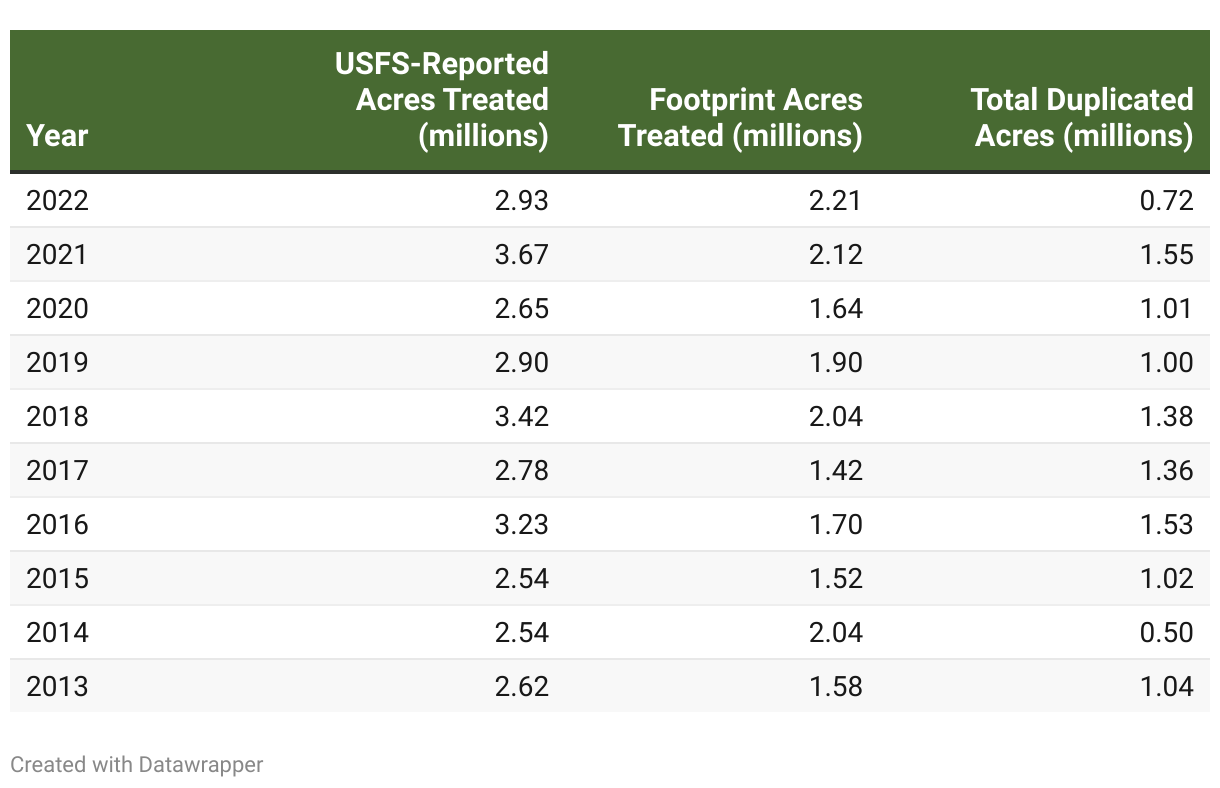This screenshot has width=1220, height=788.
Task: Select the Total Duplicated Acres column header
Action: point(1082,117)
